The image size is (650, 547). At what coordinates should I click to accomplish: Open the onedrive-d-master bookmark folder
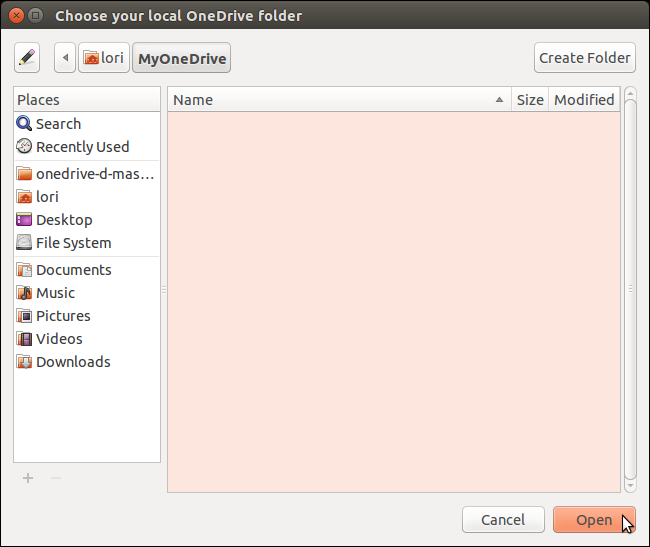pos(87,174)
